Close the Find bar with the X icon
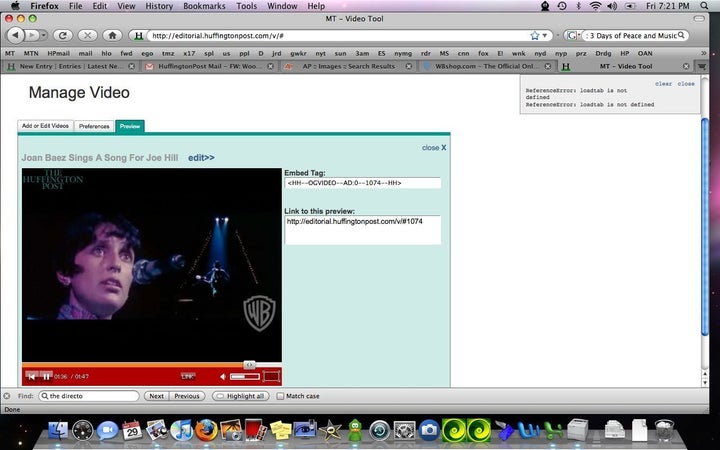This screenshot has width=720, height=450. [7, 396]
